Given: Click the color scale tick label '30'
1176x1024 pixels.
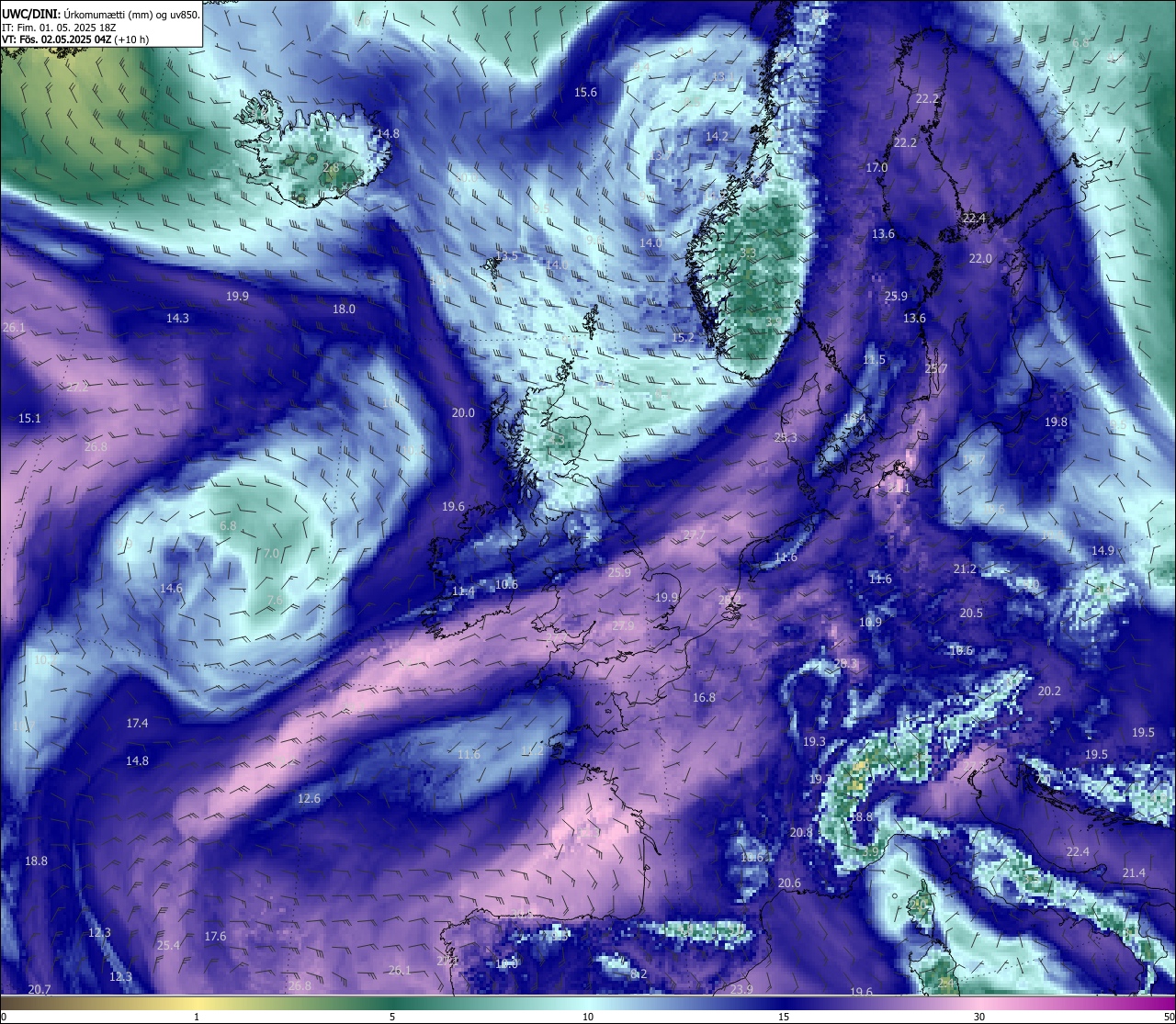Looking at the screenshot, I should click(979, 1017).
